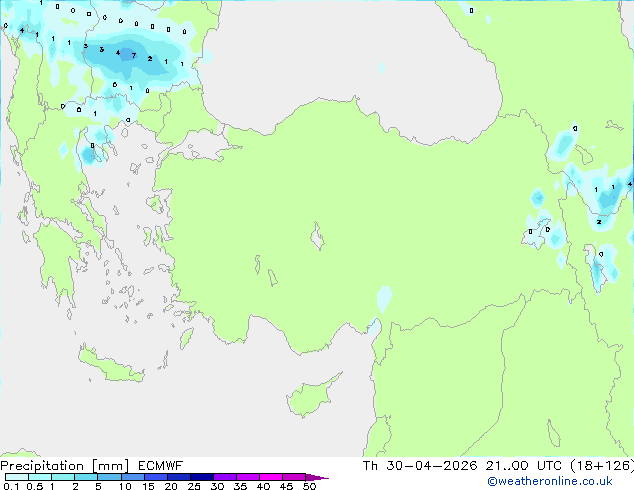The width and height of the screenshot is (634, 490).
Task: Click the precipitation value '7' on the map
Action: coord(134,55)
